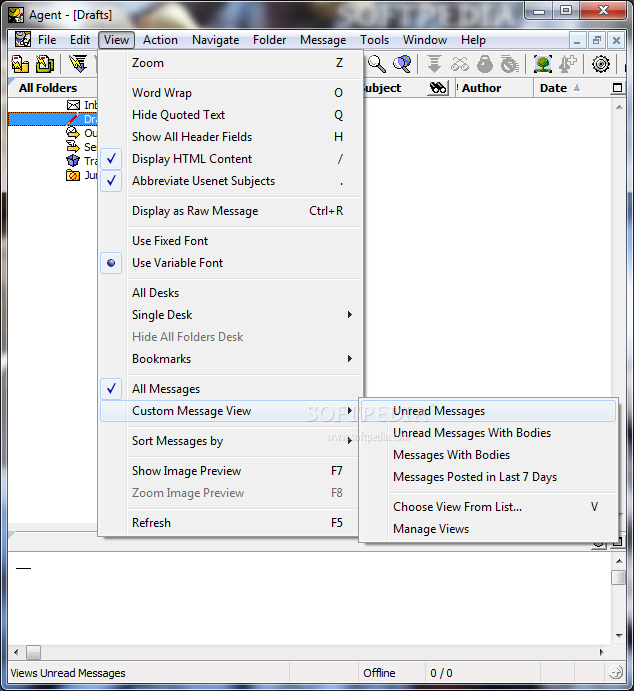Viewport: 634px width, 691px height.
Task: Choose Messages With Bodies view
Action: pyautogui.click(x=488, y=455)
